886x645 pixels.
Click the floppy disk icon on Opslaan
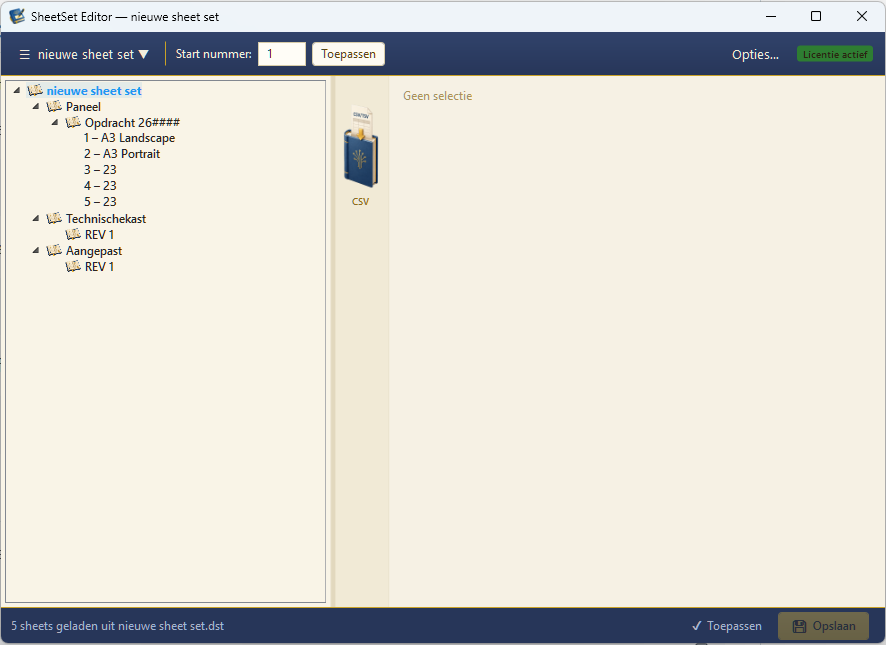[799, 626]
